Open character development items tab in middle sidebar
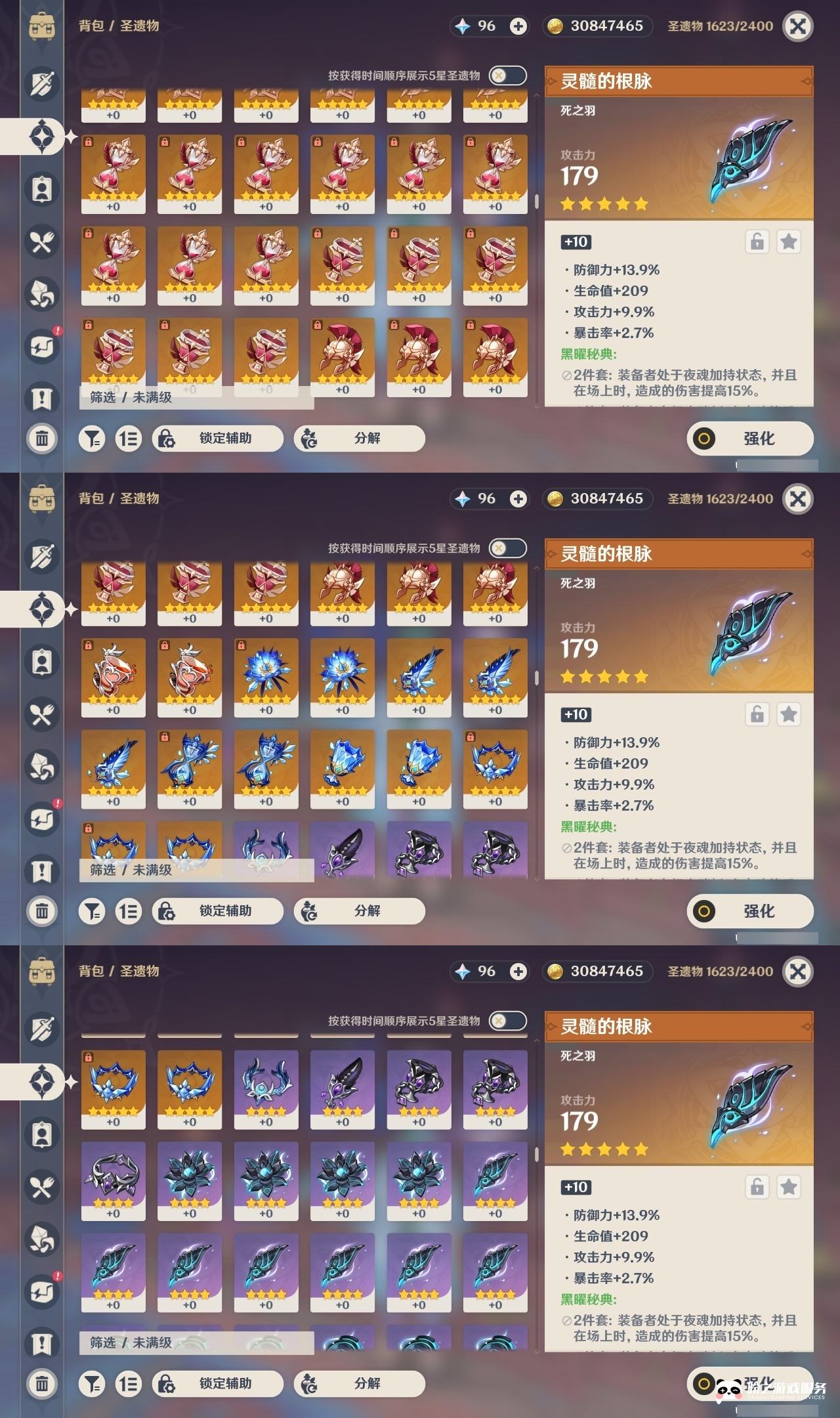Screen dimensions: 840x1418 (42, 662)
